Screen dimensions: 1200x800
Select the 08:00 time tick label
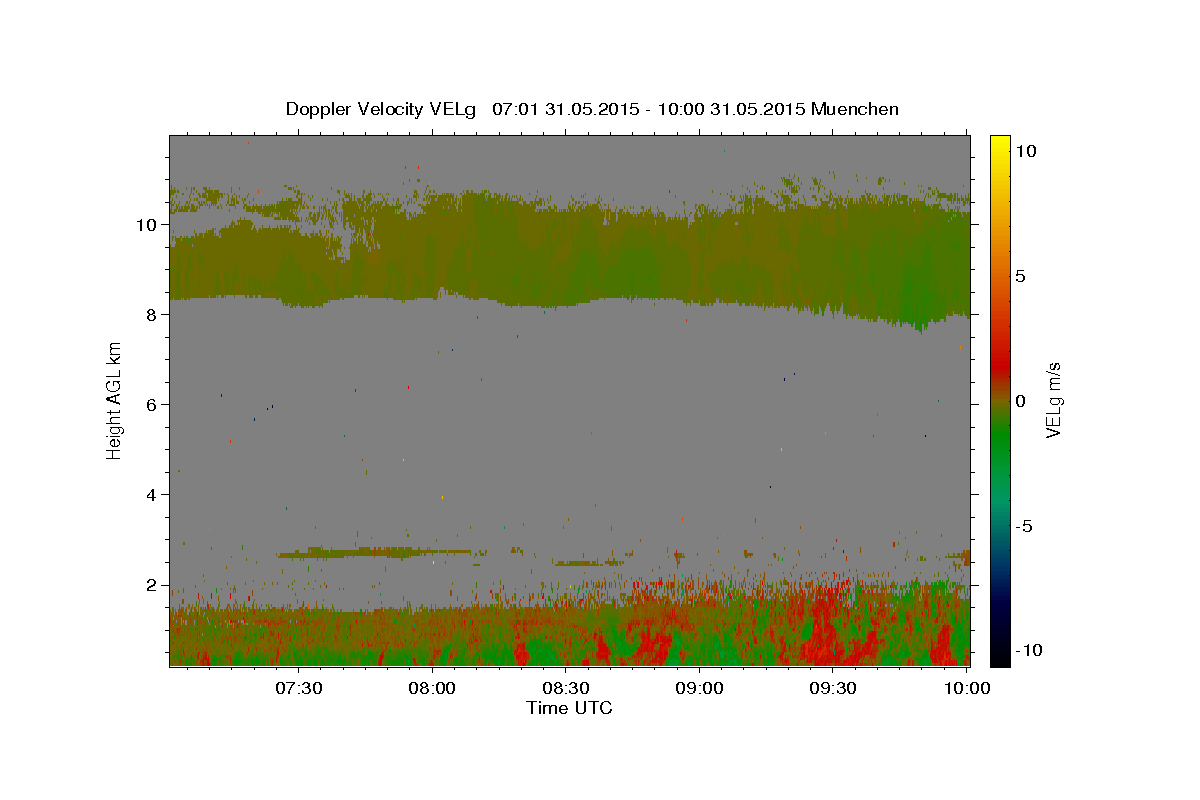click(432, 688)
